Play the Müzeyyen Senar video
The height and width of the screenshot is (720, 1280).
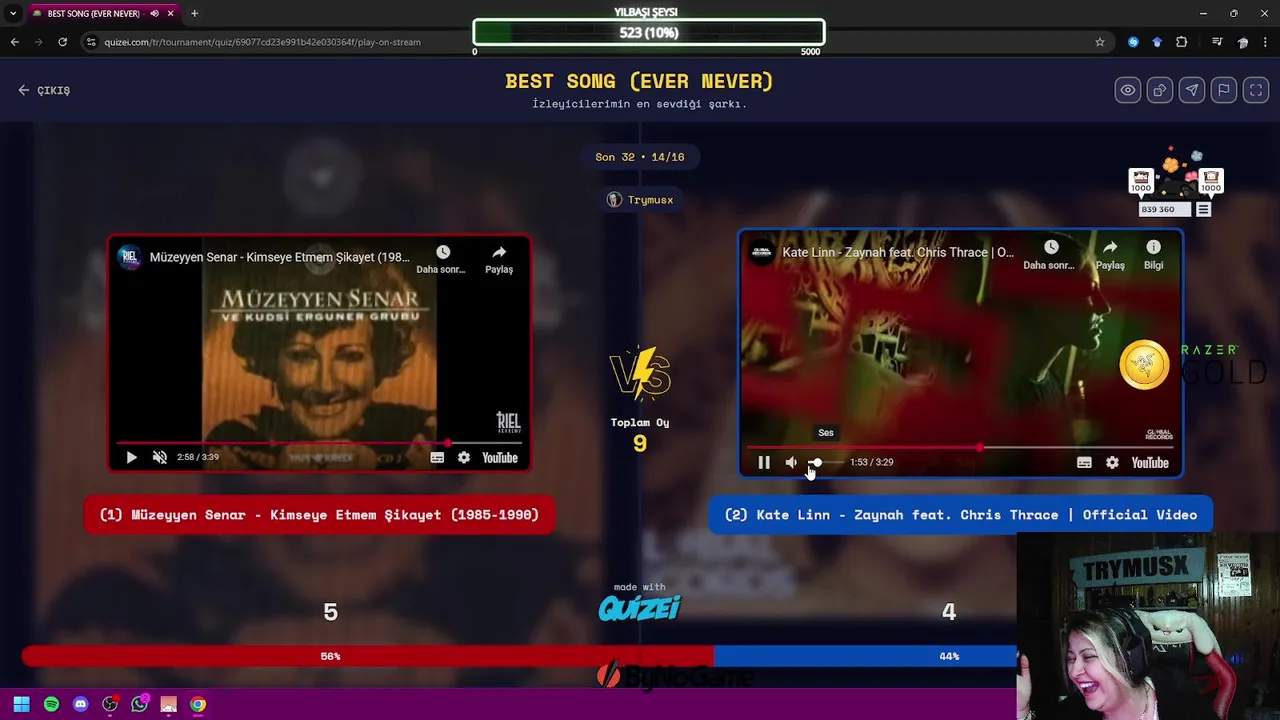[x=131, y=457]
